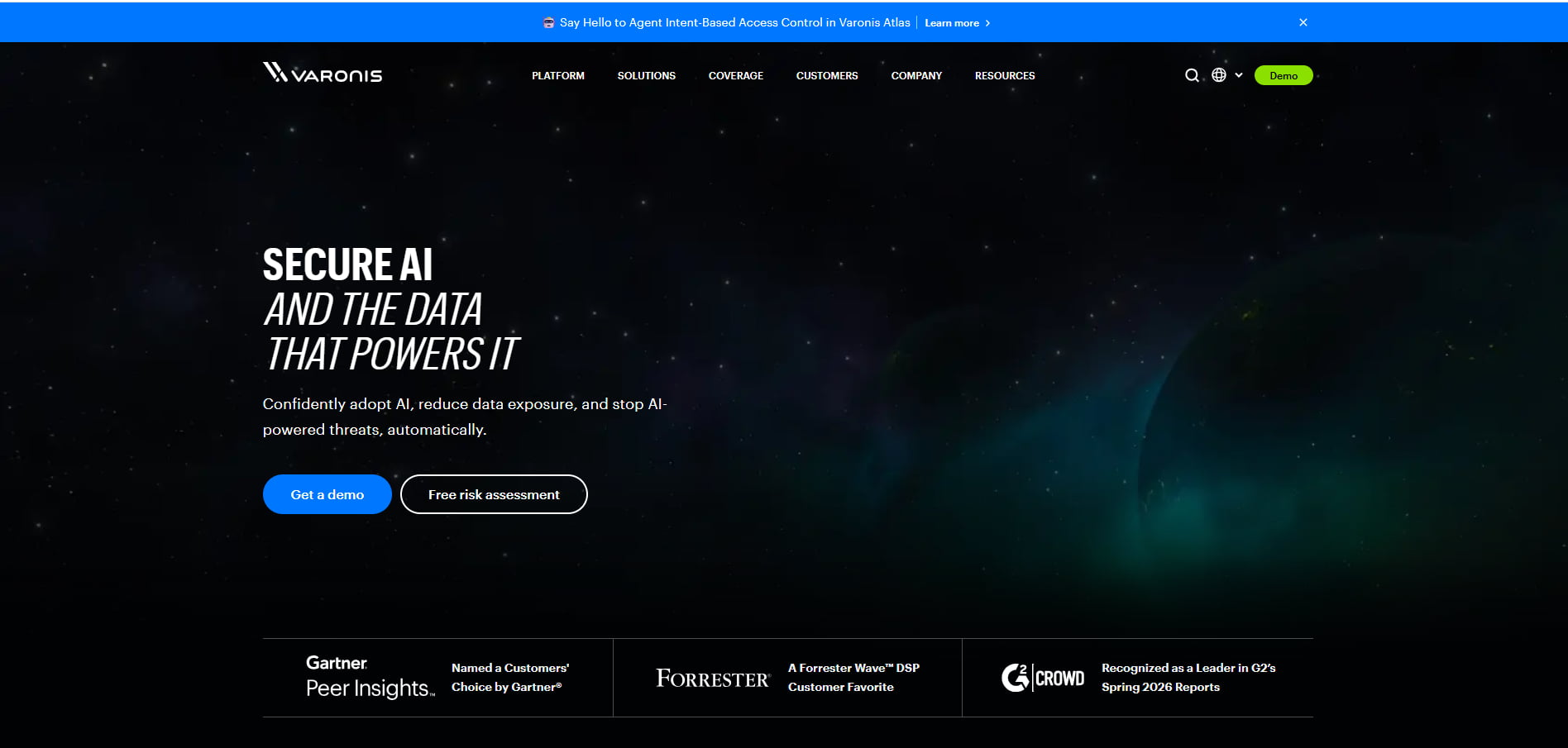Open the Company menu

tap(916, 75)
